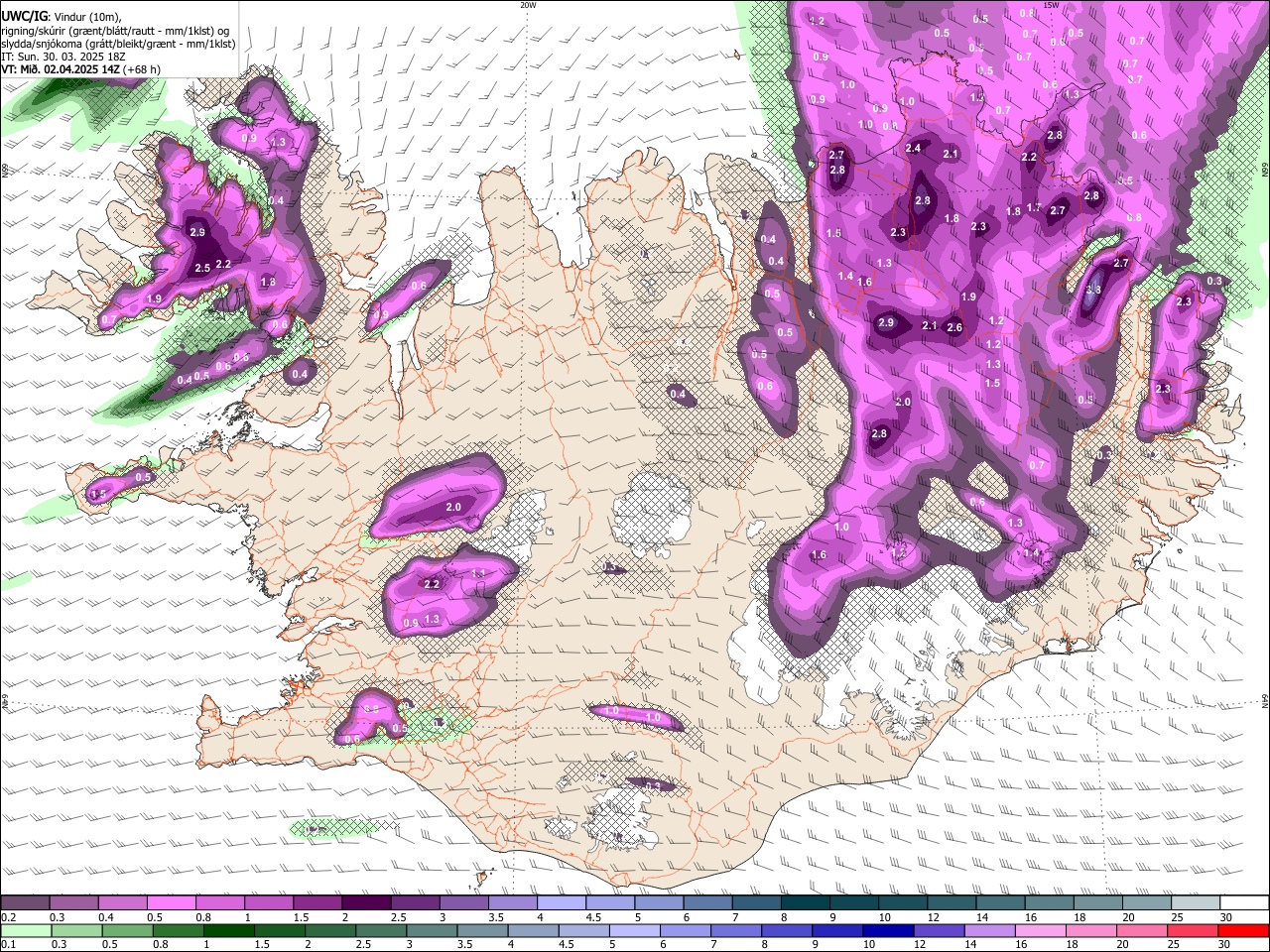The height and width of the screenshot is (952, 1270).
Task: Click the 'VT: Mið. 02.04.2025 14Z (+68 h)' line
Action: 81,69
